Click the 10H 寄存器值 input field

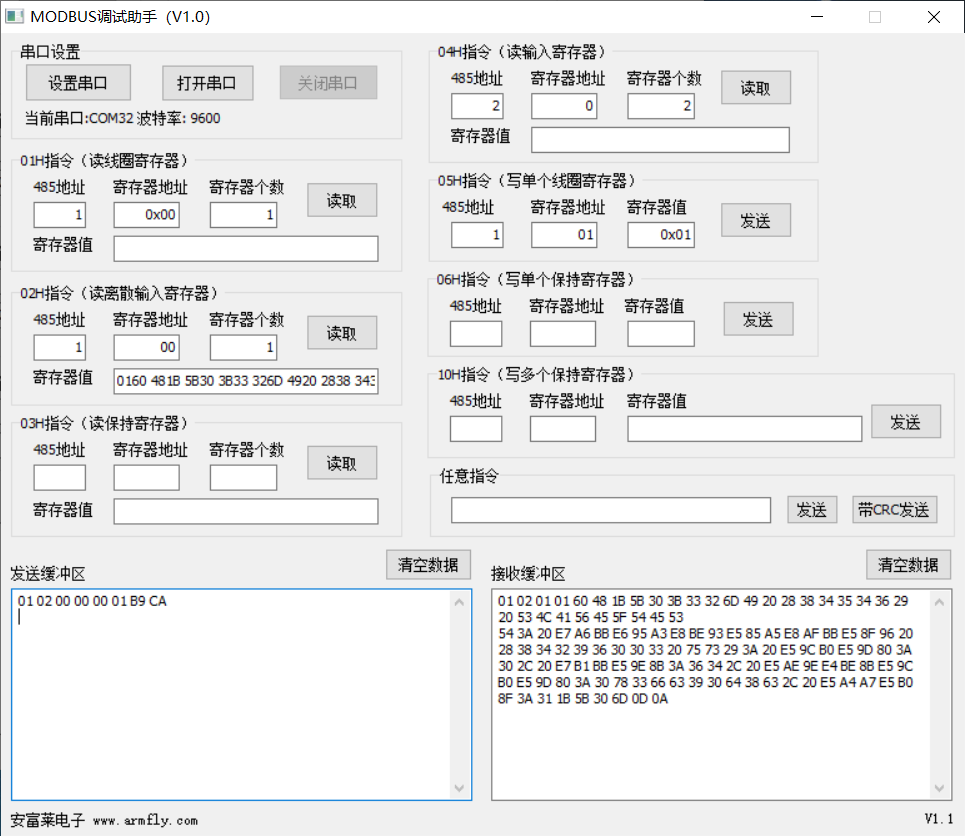coord(744,429)
